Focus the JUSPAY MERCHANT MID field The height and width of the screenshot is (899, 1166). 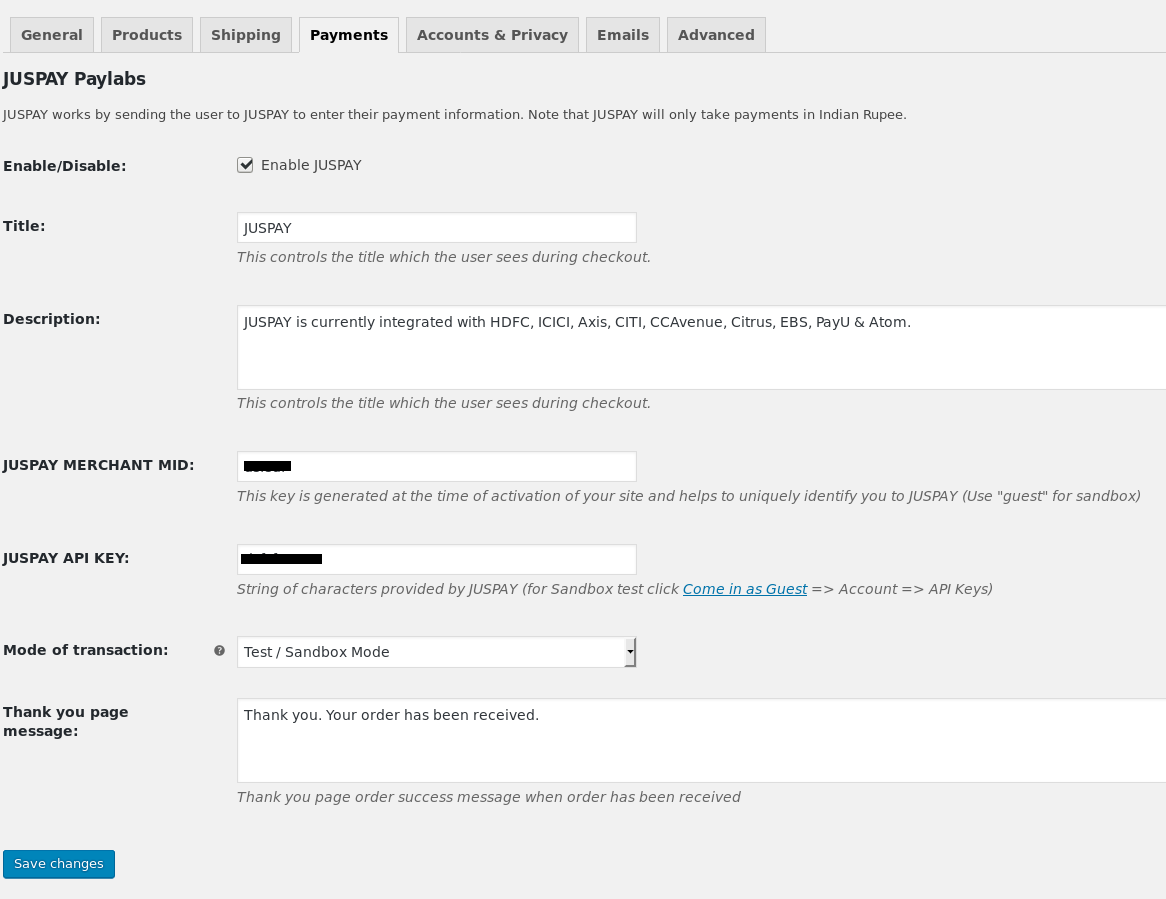437,466
